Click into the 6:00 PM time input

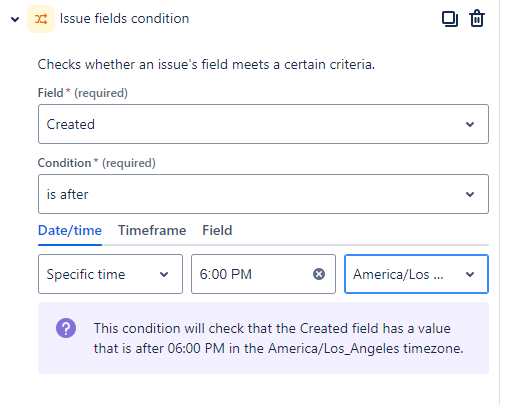(x=254, y=274)
